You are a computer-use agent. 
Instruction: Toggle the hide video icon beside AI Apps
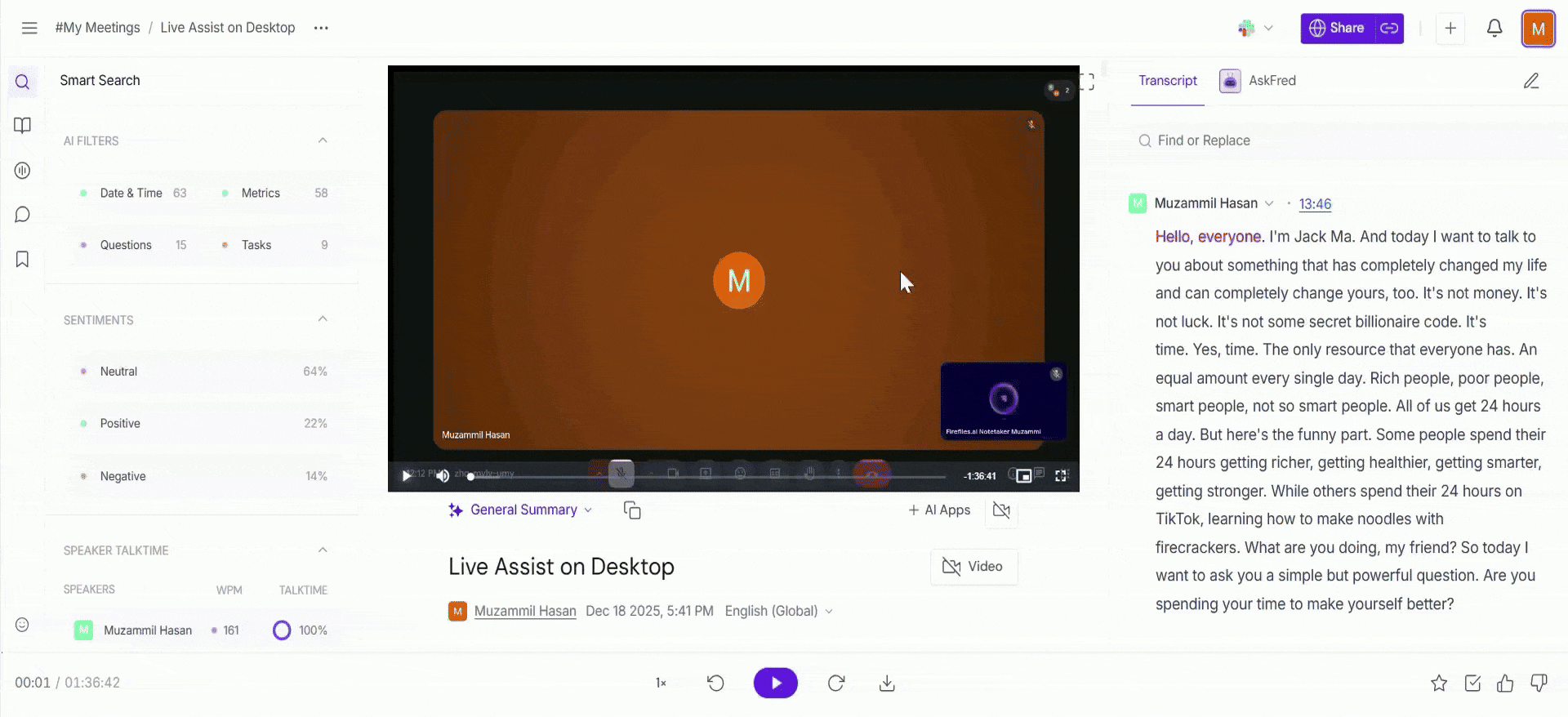tap(1001, 510)
